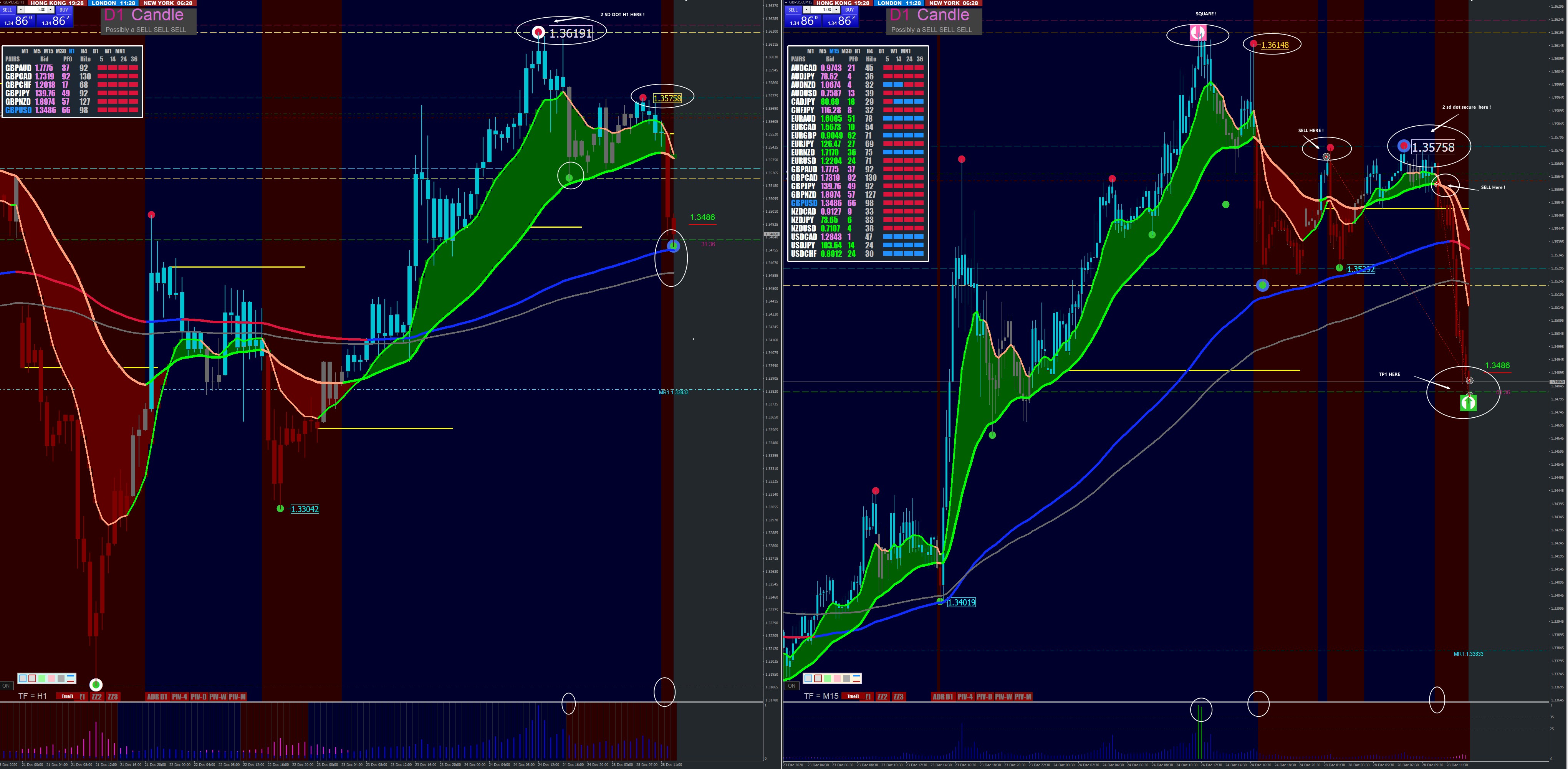The height and width of the screenshot is (769, 1568).
Task: Click the 5.00 lot volume field
Action: coord(36,10)
